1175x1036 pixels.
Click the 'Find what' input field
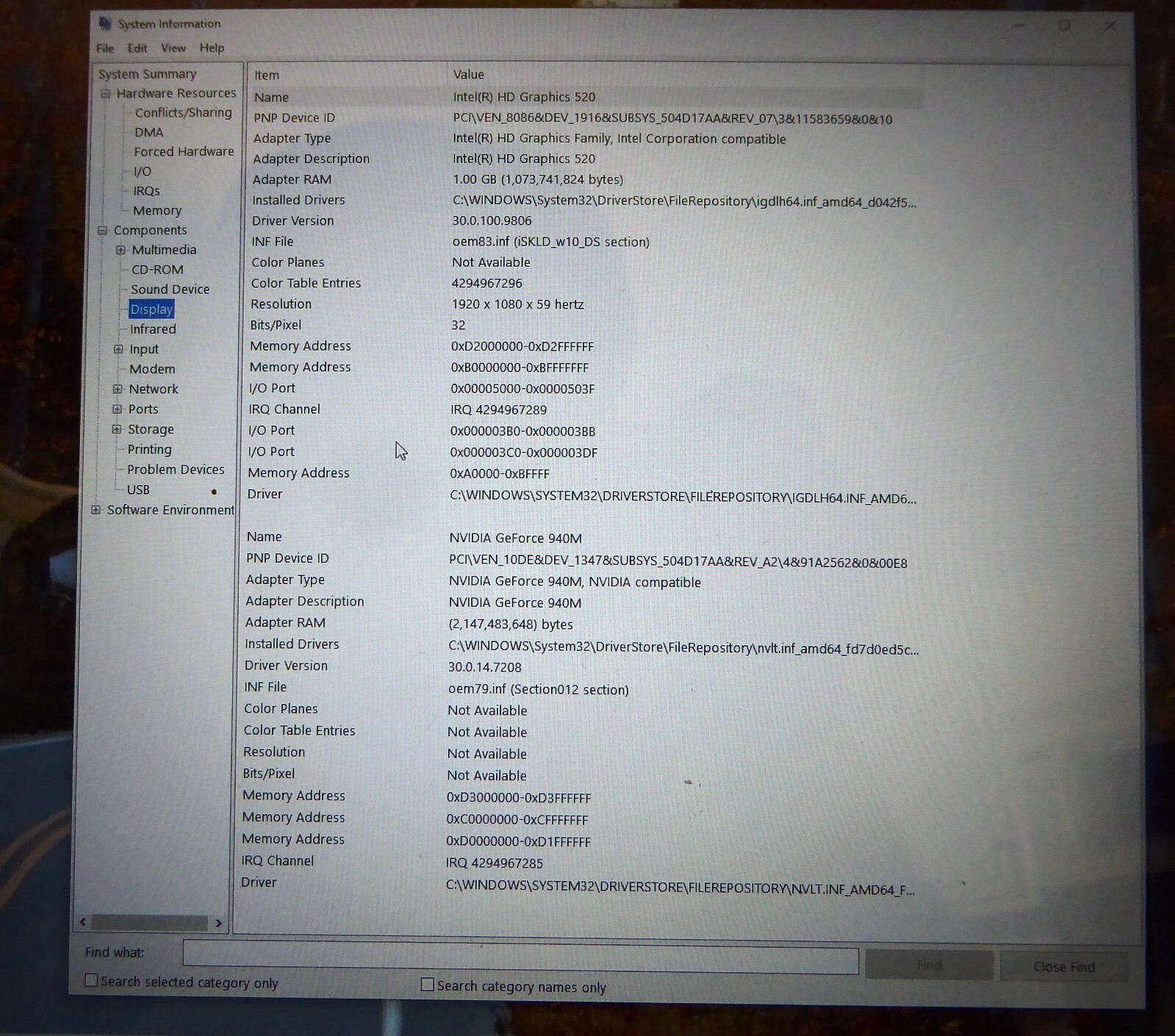tap(520, 957)
